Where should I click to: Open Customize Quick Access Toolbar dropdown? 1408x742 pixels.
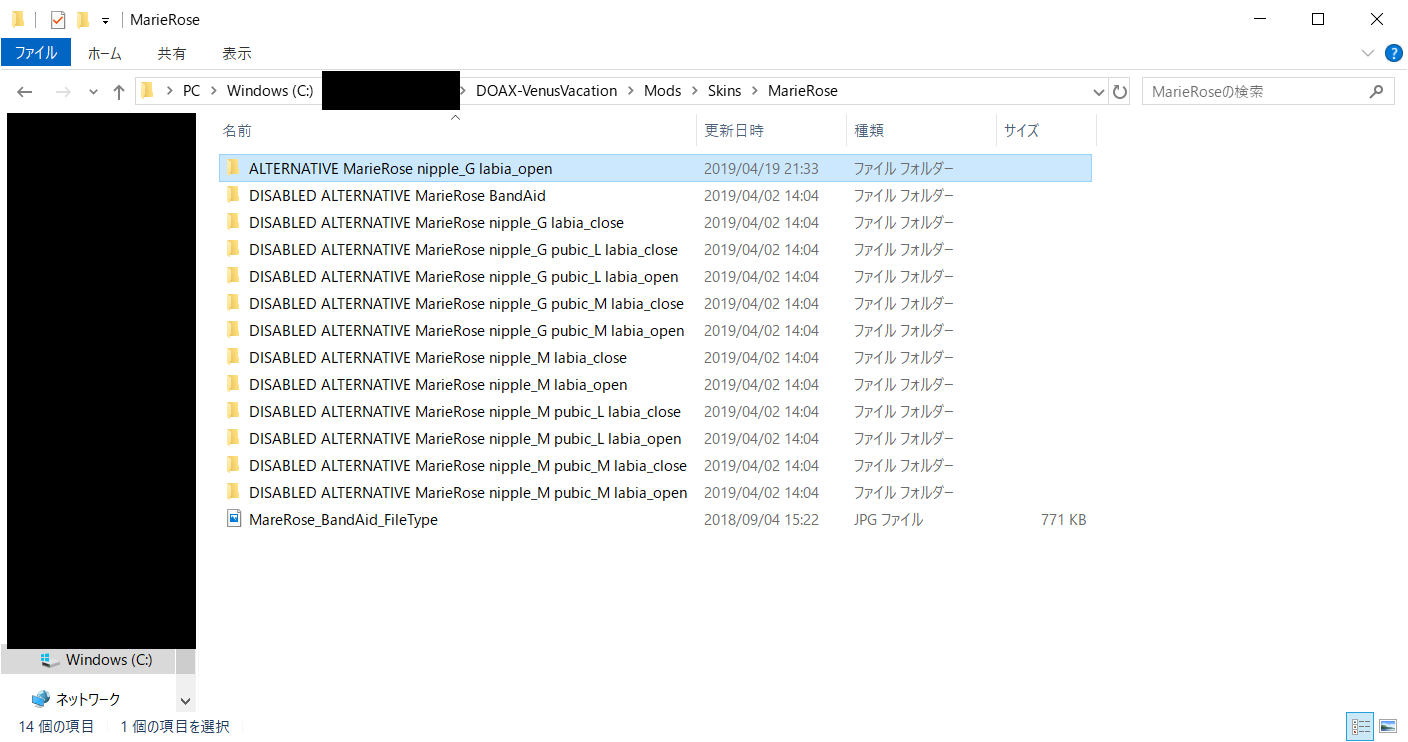point(105,20)
